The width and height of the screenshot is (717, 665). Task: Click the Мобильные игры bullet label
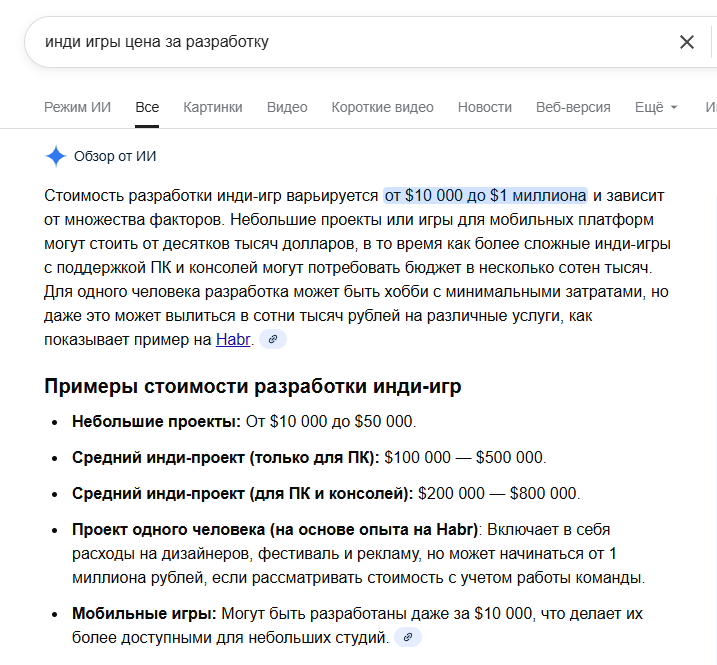click(144, 614)
